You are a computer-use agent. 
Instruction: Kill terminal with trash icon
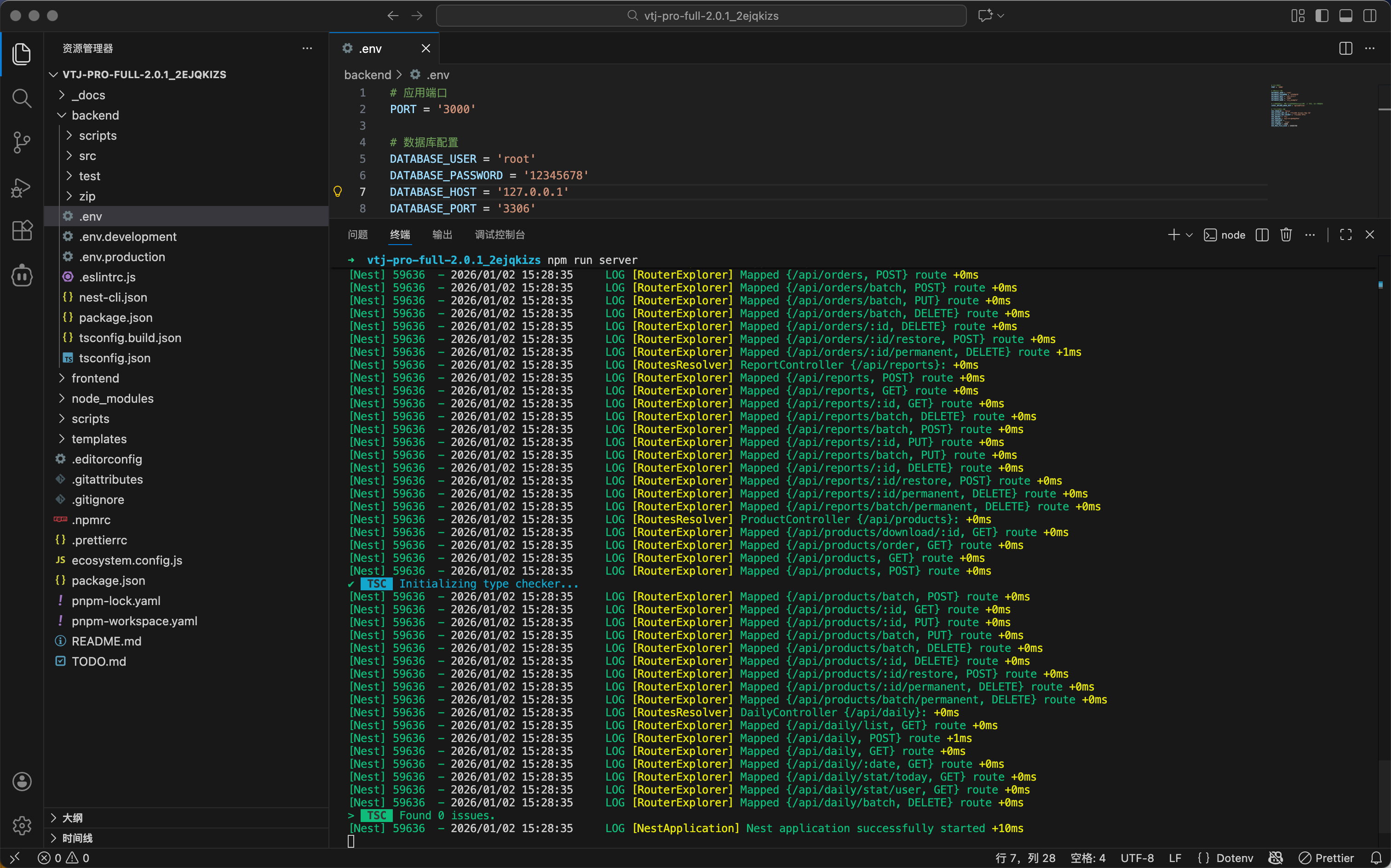[1285, 235]
